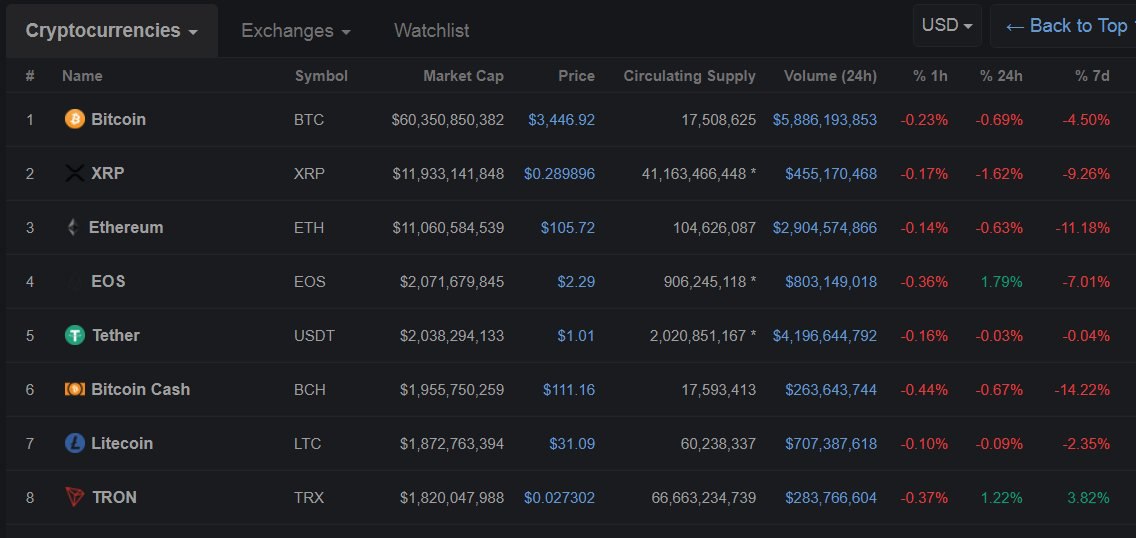This screenshot has height=538, width=1136.
Task: Click Ethereum volume $2,904,574,866
Action: (824, 227)
